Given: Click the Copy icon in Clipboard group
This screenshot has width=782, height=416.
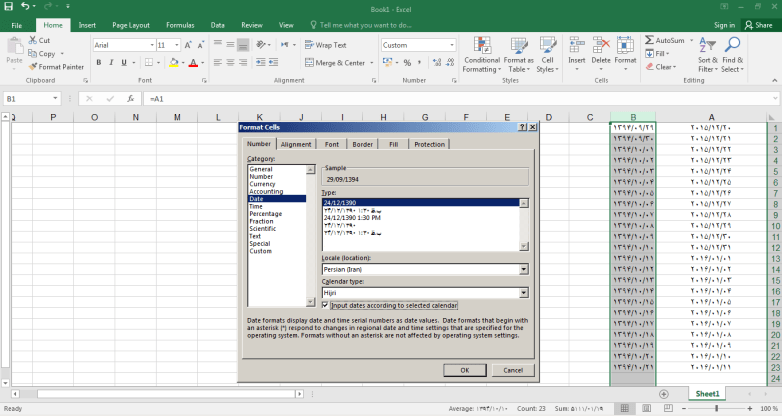Looking at the screenshot, I should pyautogui.click(x=33, y=53).
